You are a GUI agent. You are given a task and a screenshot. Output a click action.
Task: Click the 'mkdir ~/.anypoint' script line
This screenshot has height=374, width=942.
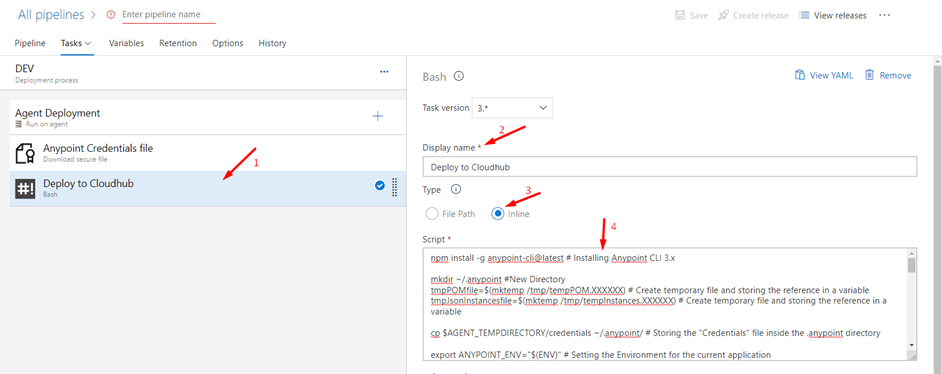498,280
